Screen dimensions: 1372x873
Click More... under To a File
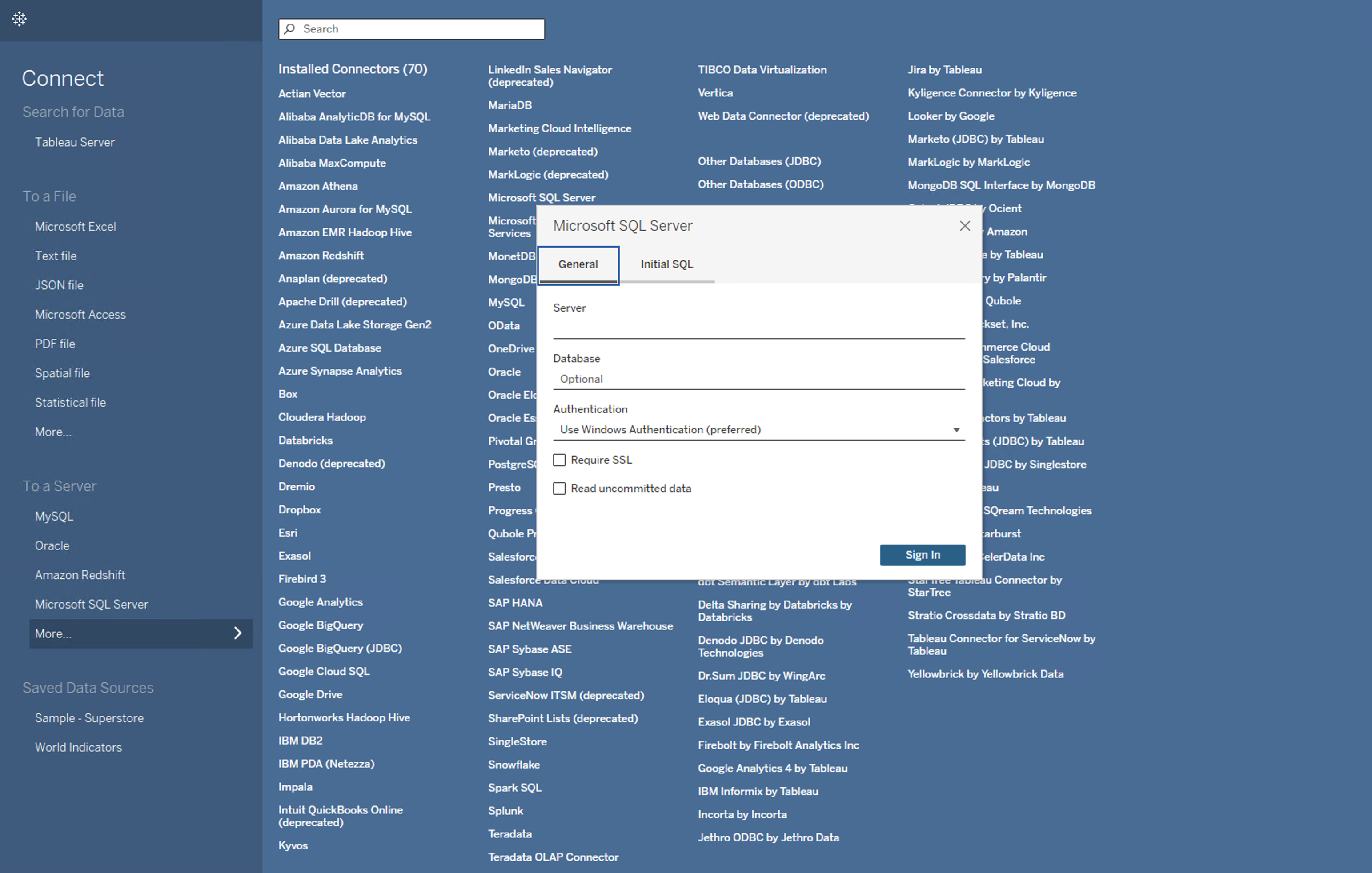click(53, 432)
